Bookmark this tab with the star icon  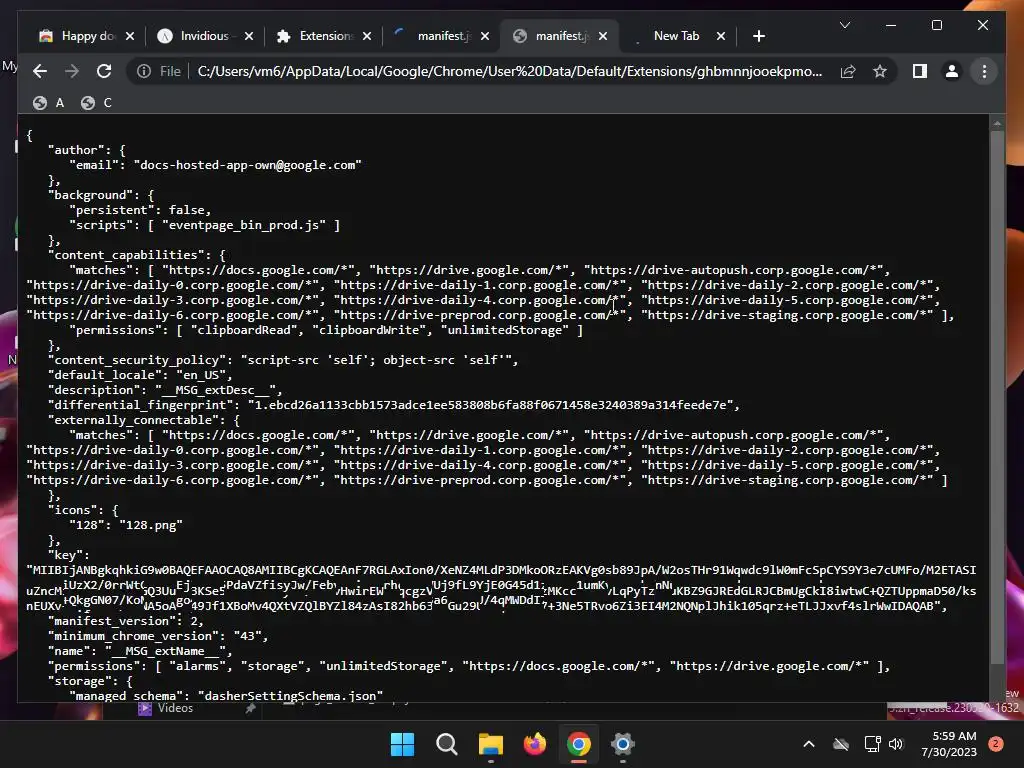(880, 71)
